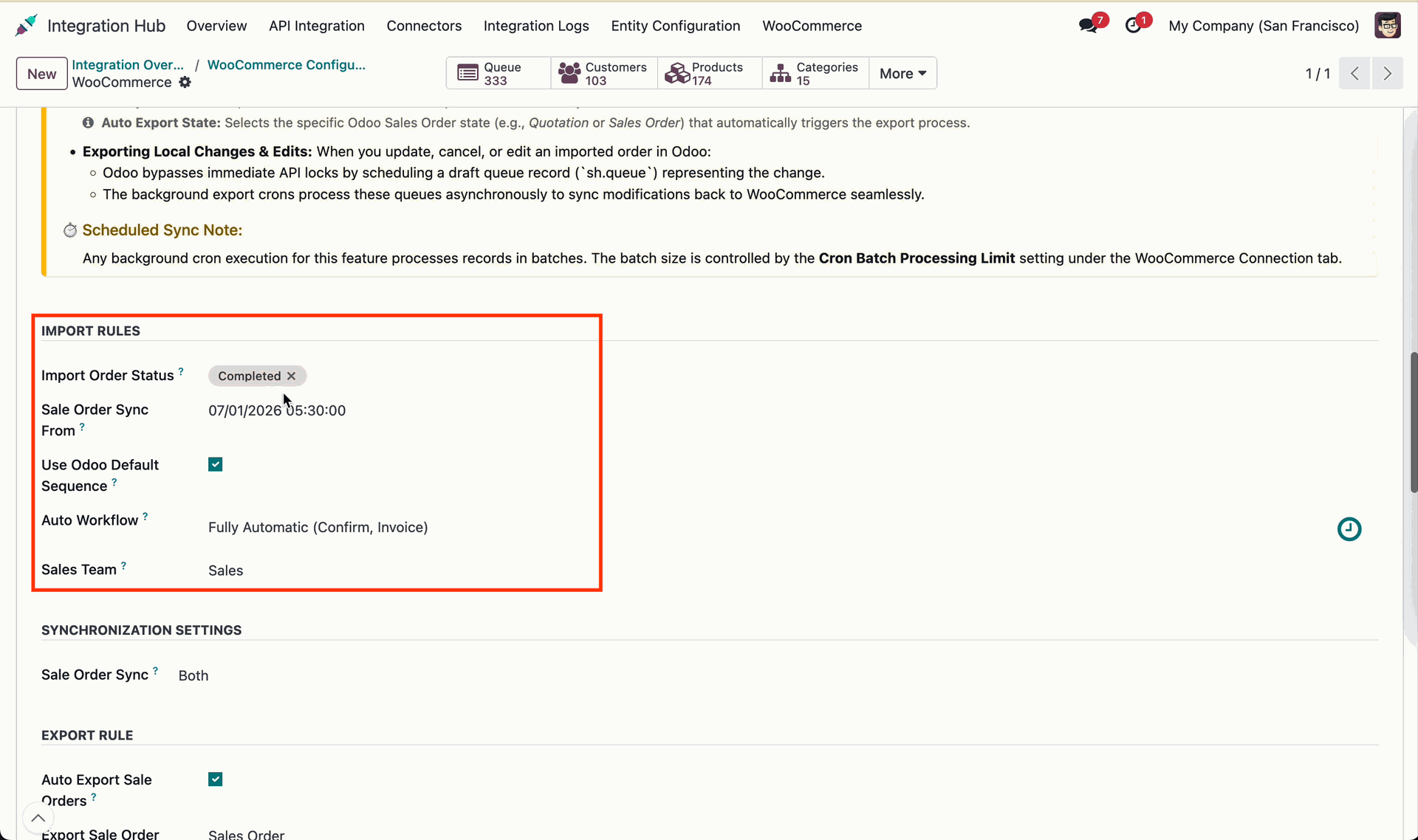This screenshot has width=1418, height=840.
Task: Toggle Use Odoo Default Sequence checkbox
Action: 215,464
